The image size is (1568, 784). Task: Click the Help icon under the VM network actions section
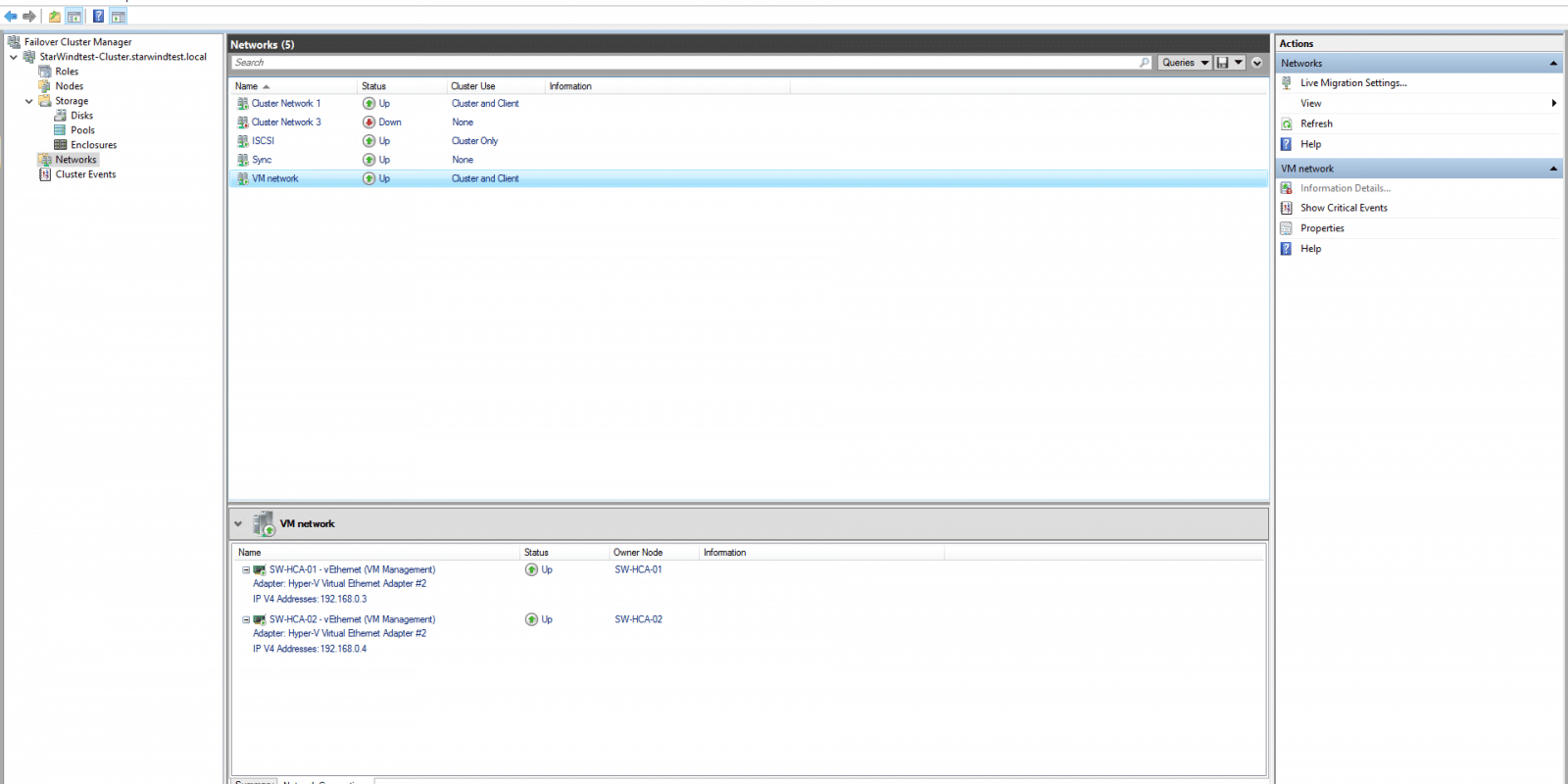click(1287, 249)
